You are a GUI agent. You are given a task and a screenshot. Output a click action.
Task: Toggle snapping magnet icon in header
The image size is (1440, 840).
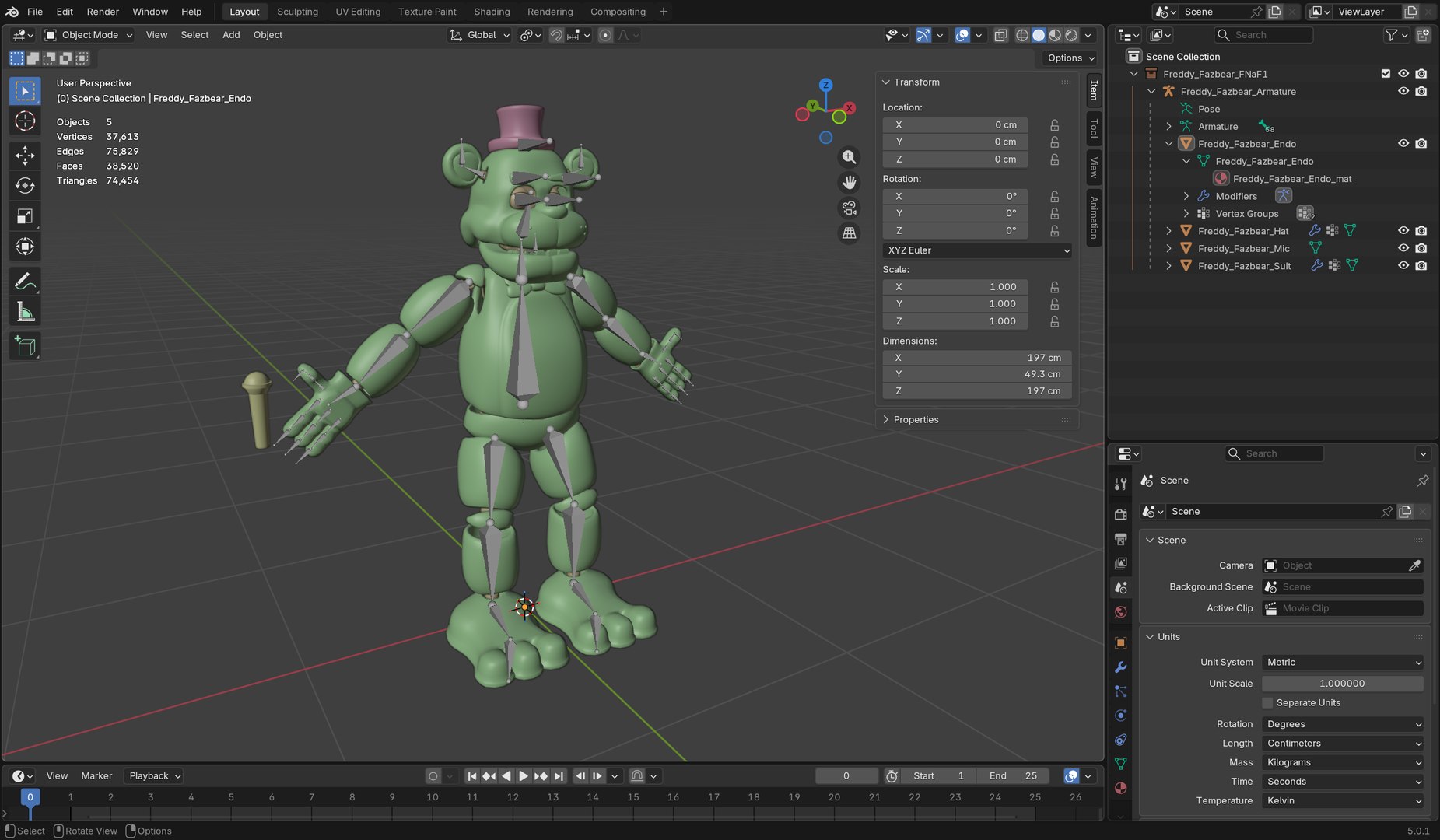click(x=556, y=35)
